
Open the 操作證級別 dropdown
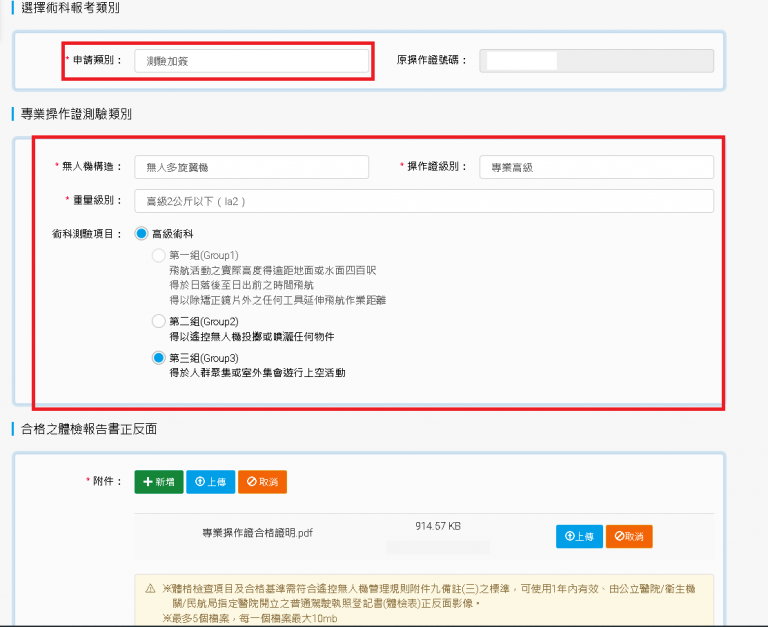tap(596, 167)
